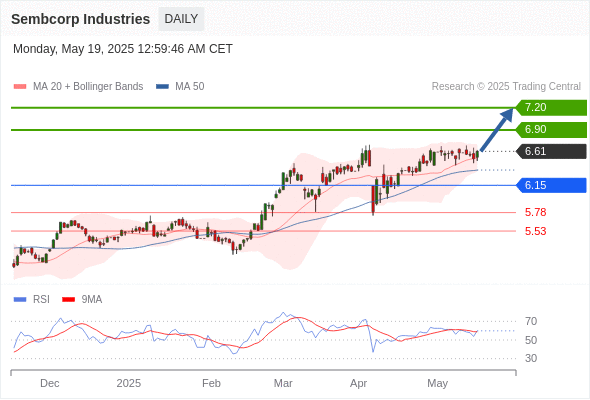This screenshot has width=590, height=400.
Task: Click the Apr axis label
Action: [x=359, y=384]
